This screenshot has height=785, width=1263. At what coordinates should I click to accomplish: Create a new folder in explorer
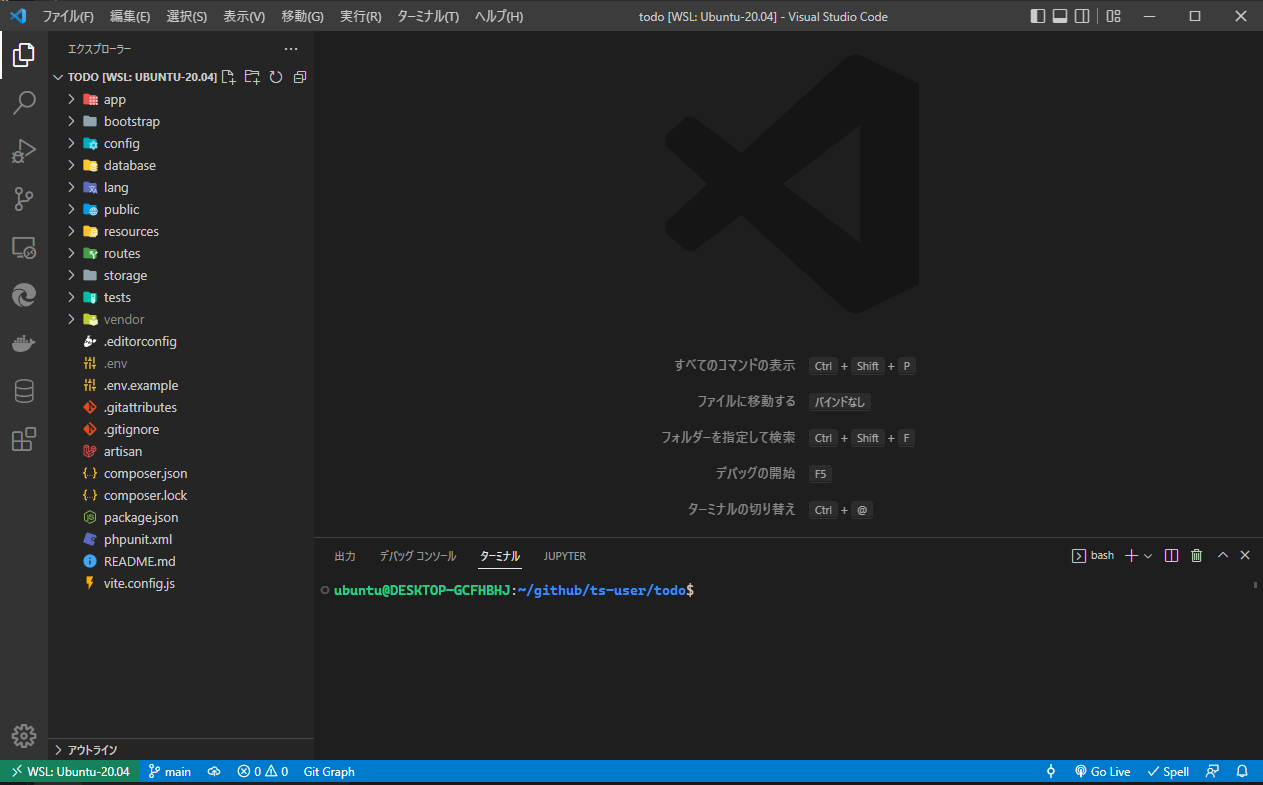click(252, 77)
